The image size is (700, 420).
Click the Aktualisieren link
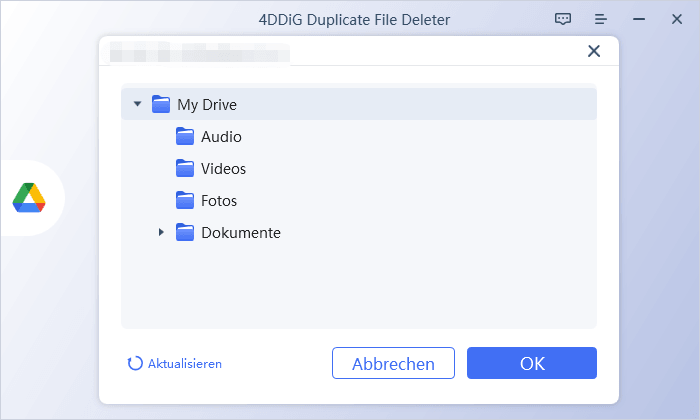click(185, 364)
